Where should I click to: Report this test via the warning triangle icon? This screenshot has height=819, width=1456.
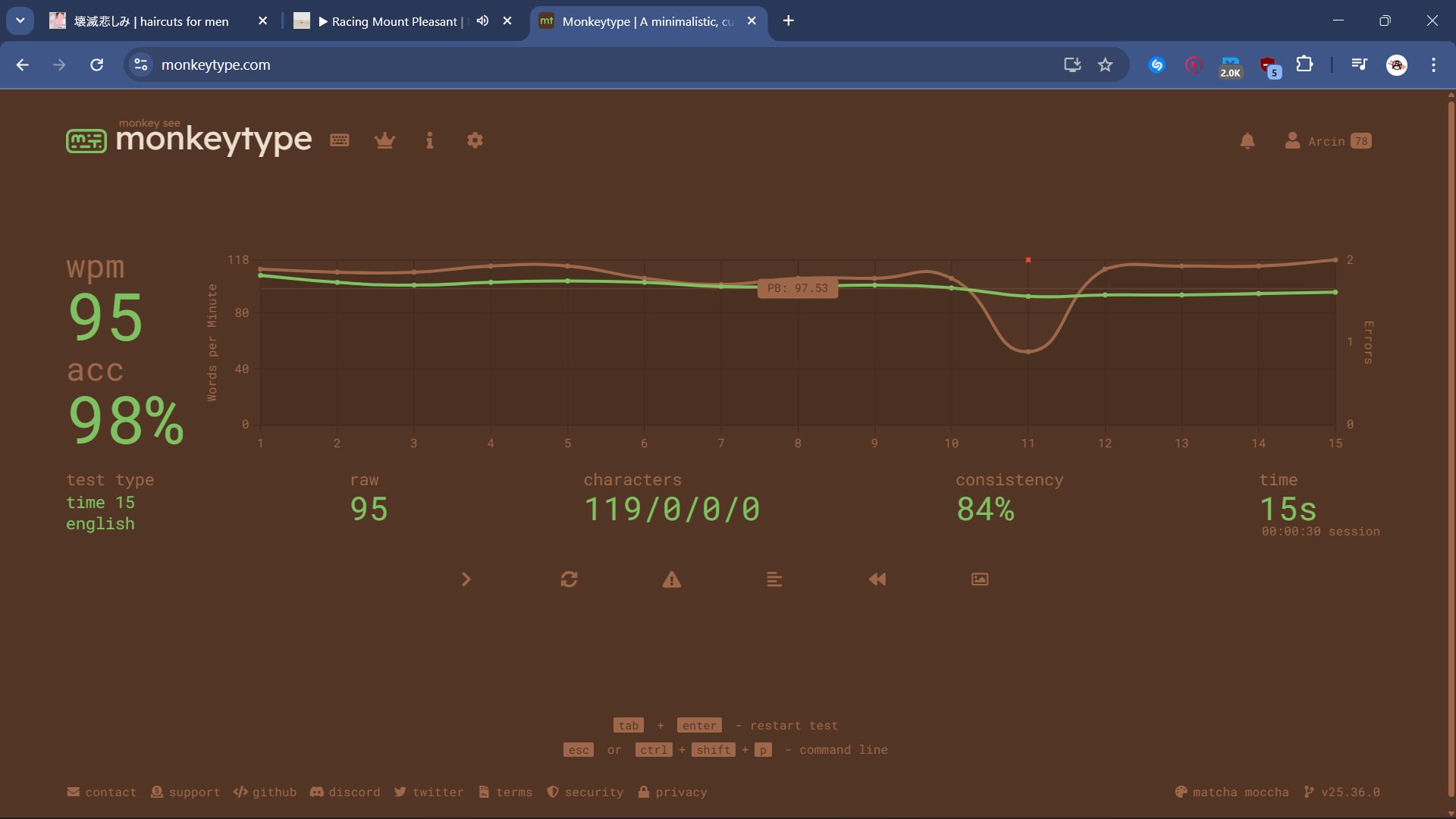tap(672, 579)
